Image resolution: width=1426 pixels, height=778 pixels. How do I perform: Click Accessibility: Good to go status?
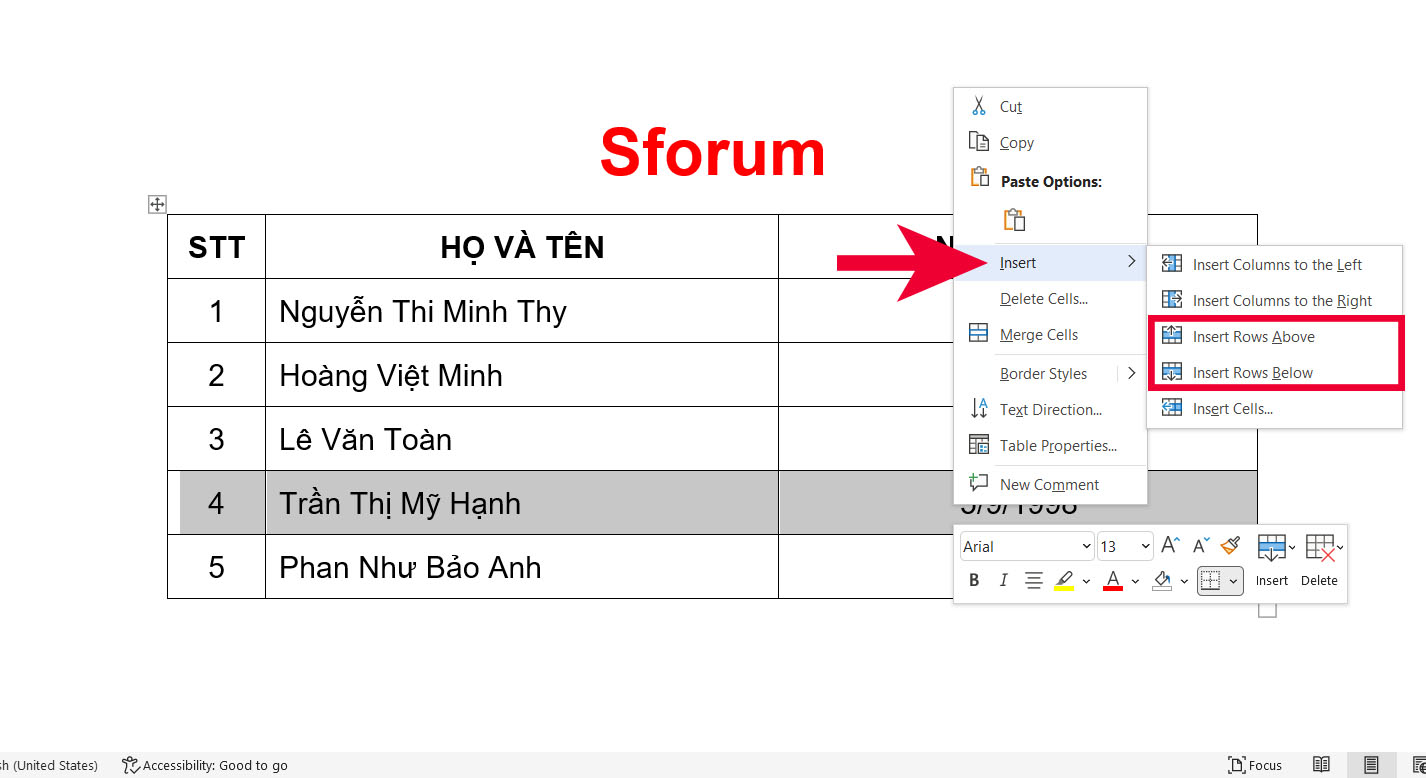coord(205,765)
